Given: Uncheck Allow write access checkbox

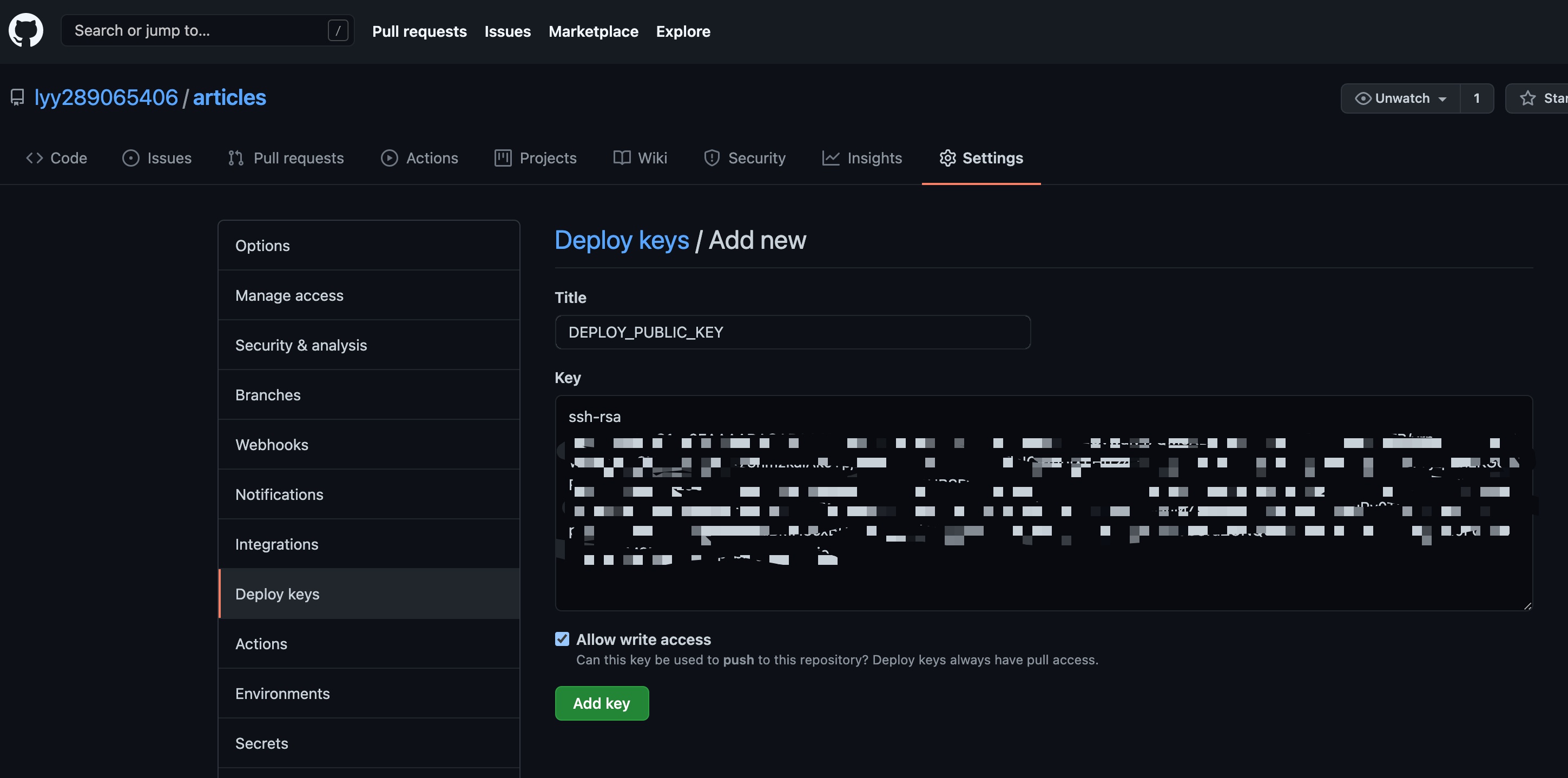Looking at the screenshot, I should pos(562,639).
